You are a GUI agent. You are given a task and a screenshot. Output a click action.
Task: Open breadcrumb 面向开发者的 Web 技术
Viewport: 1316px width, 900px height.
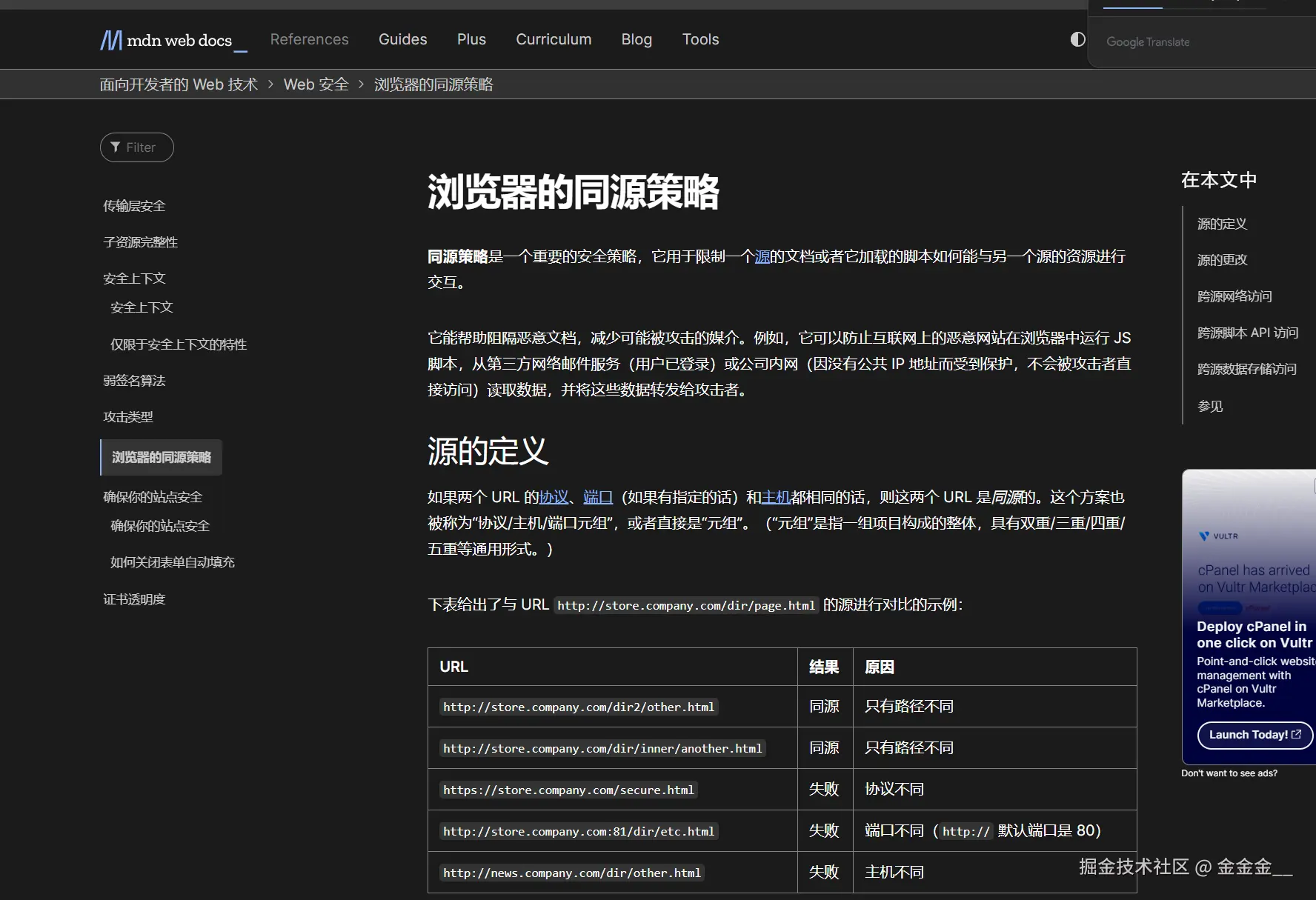click(x=179, y=84)
